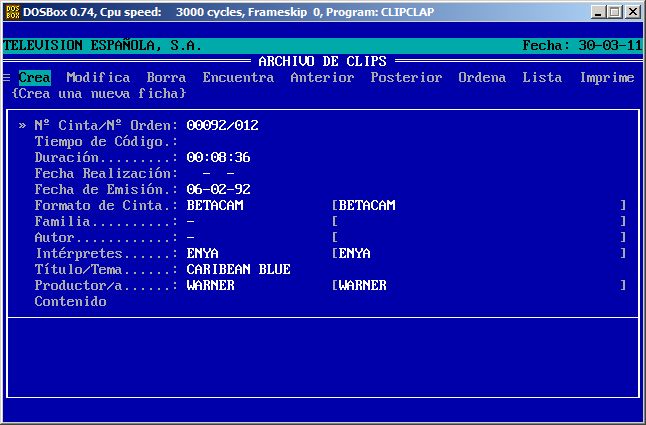Click the Familia dash value
Viewport: 646px width, 425px height.
[x=190, y=222]
